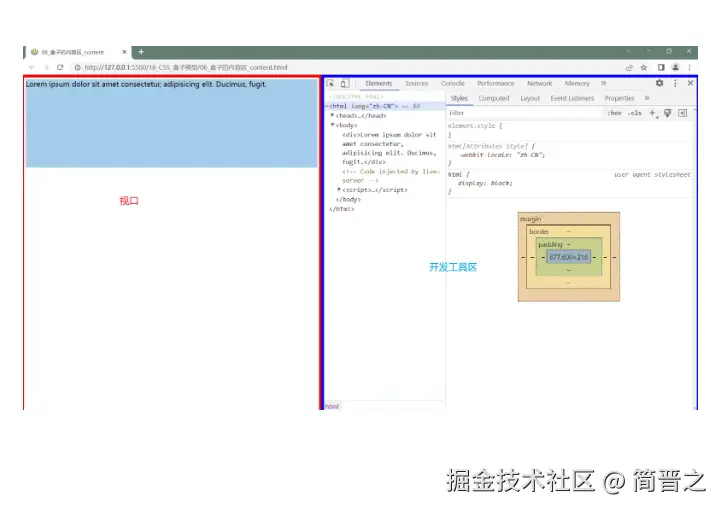Click the webkit-locale zh-CN declaration
The height and width of the screenshot is (511, 723).
pyautogui.click(x=503, y=155)
